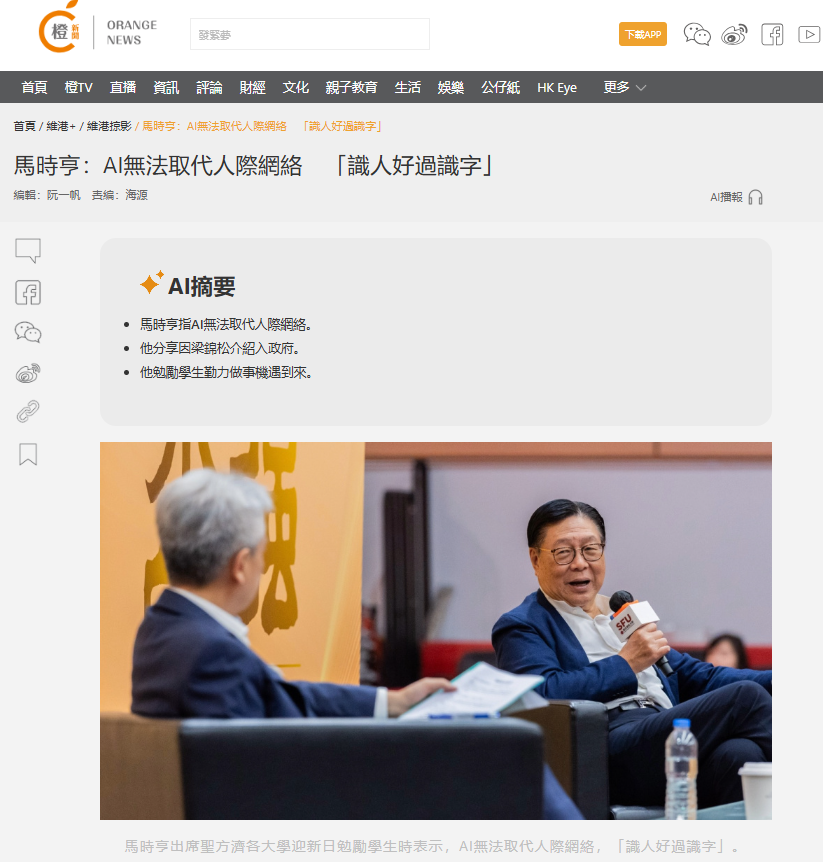Expand the 更多 navigation dropdown

tap(625, 87)
